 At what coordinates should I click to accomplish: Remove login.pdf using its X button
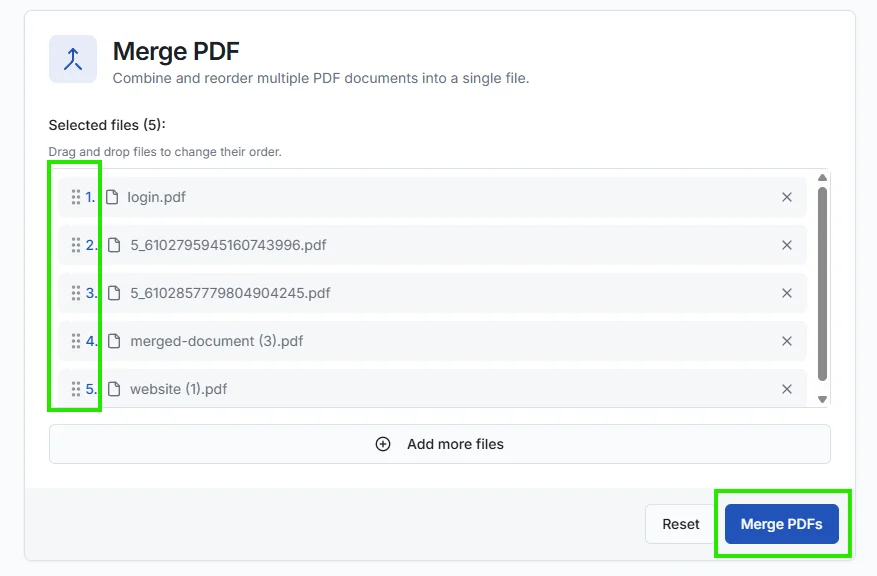point(787,197)
